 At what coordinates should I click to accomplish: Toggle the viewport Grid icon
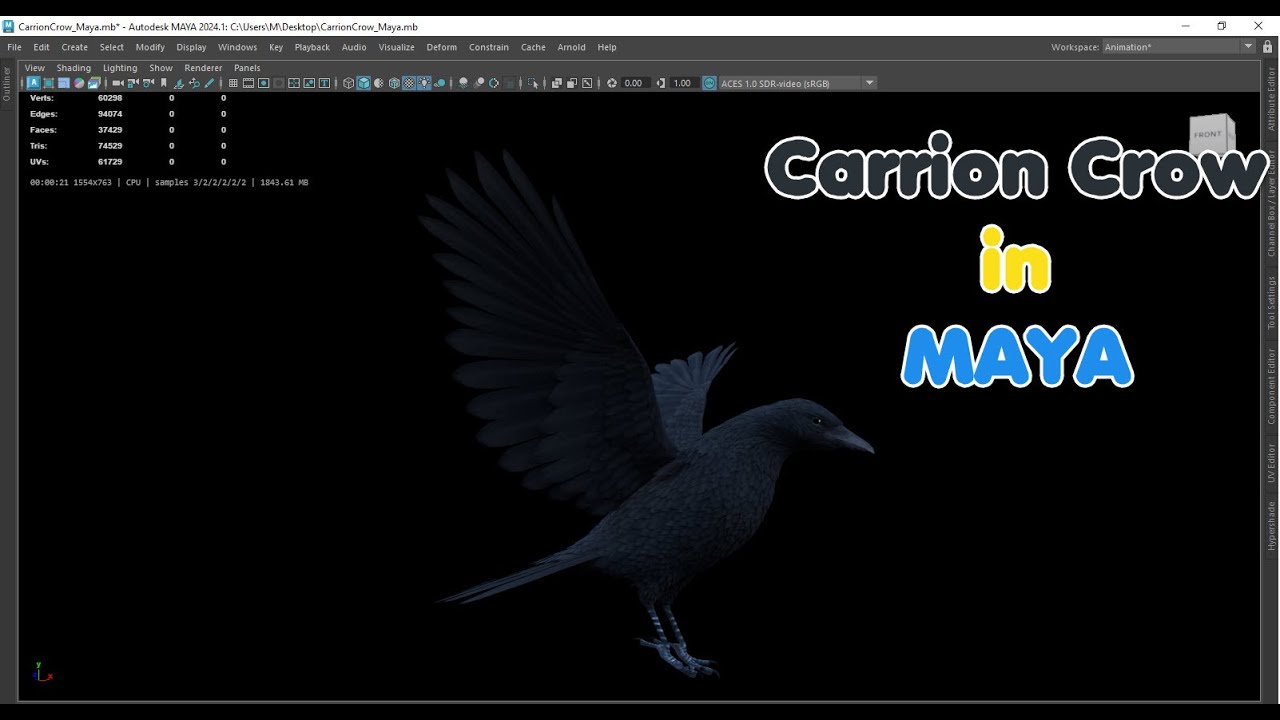(233, 83)
